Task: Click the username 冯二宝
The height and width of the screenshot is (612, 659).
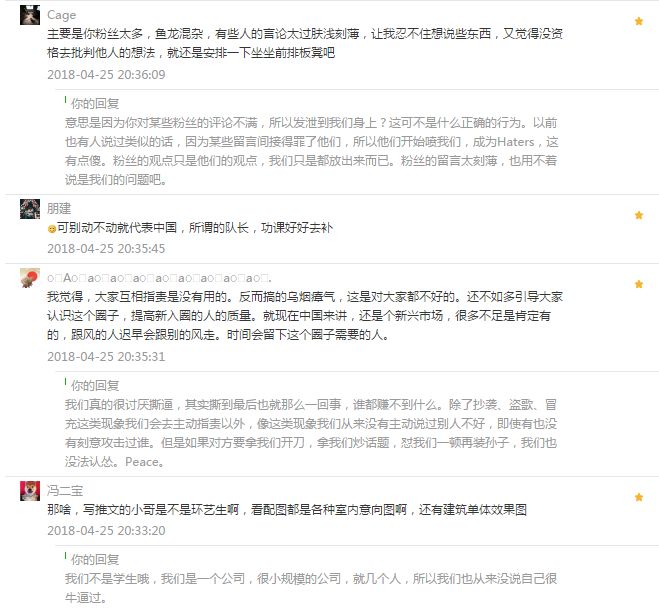Action: [x=65, y=491]
